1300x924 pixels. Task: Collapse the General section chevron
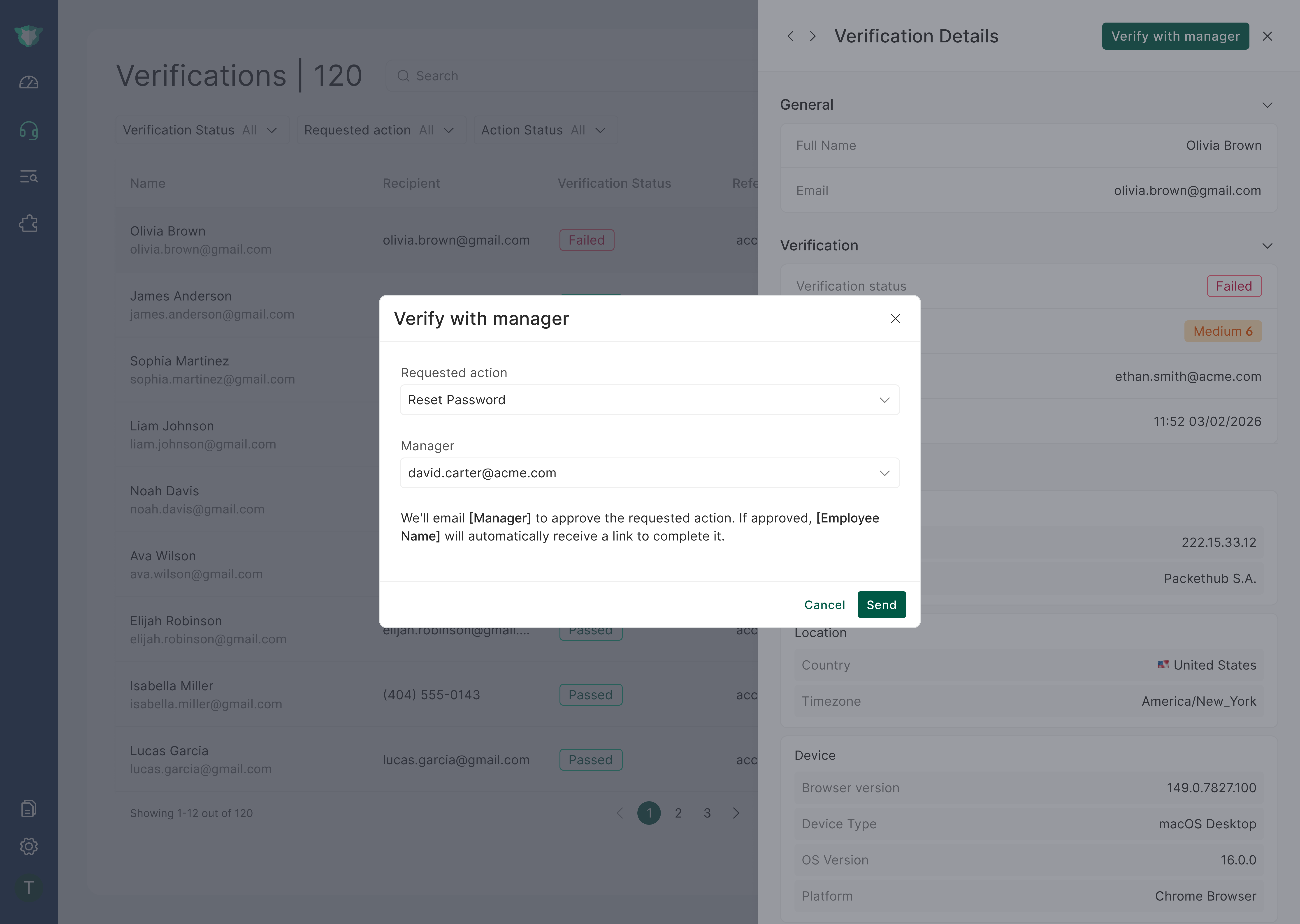pos(1267,105)
